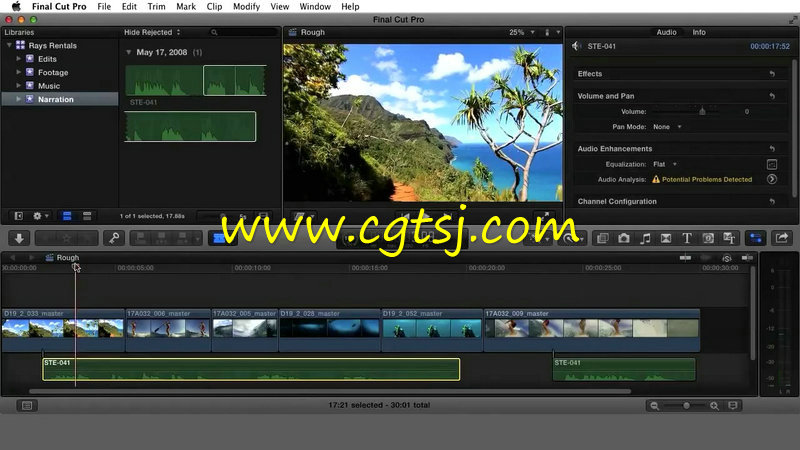Open the File menu
Image resolution: width=800 pixels, height=450 pixels.
pos(104,6)
